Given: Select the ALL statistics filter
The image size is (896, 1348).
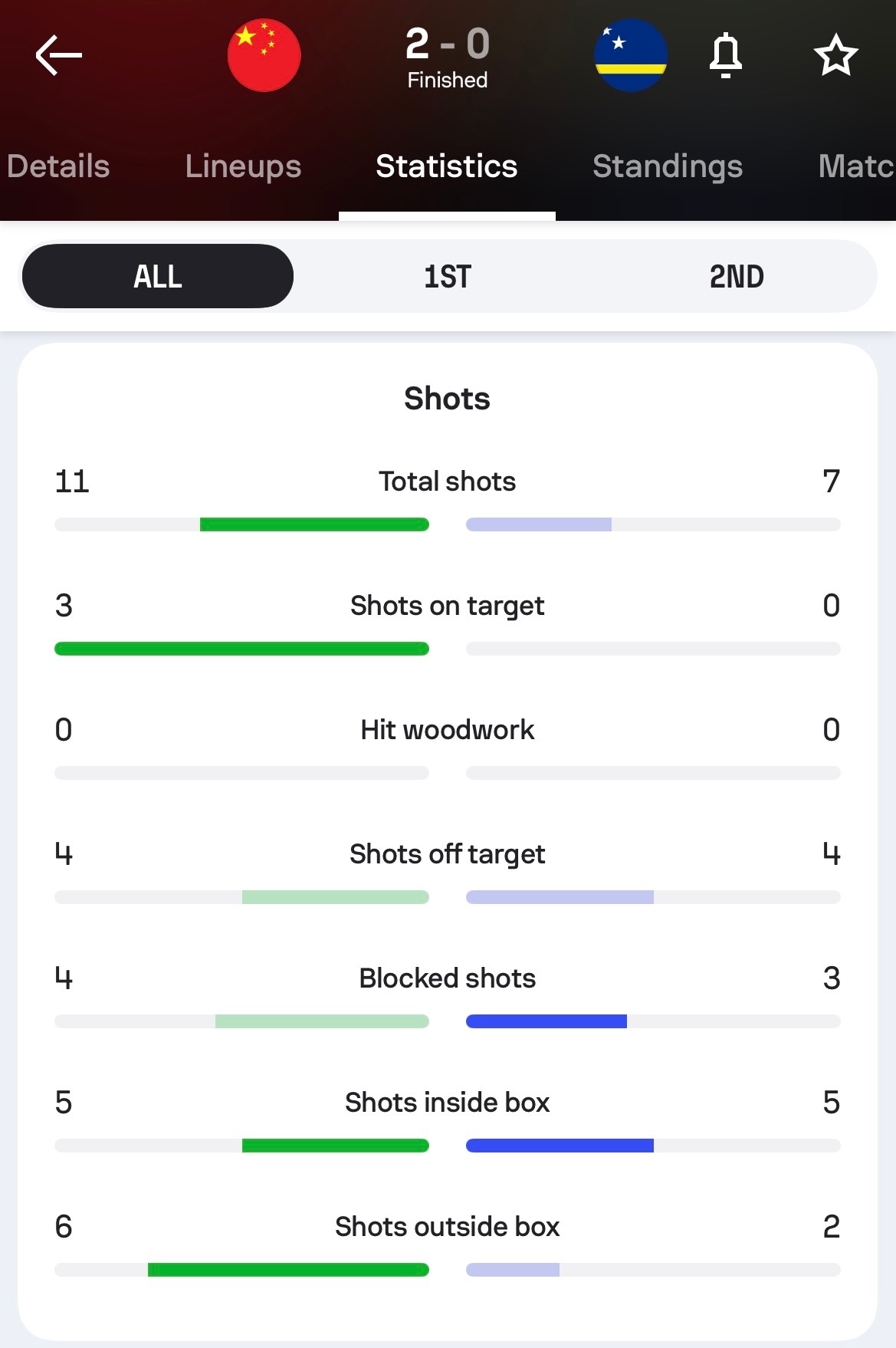Looking at the screenshot, I should click(157, 276).
